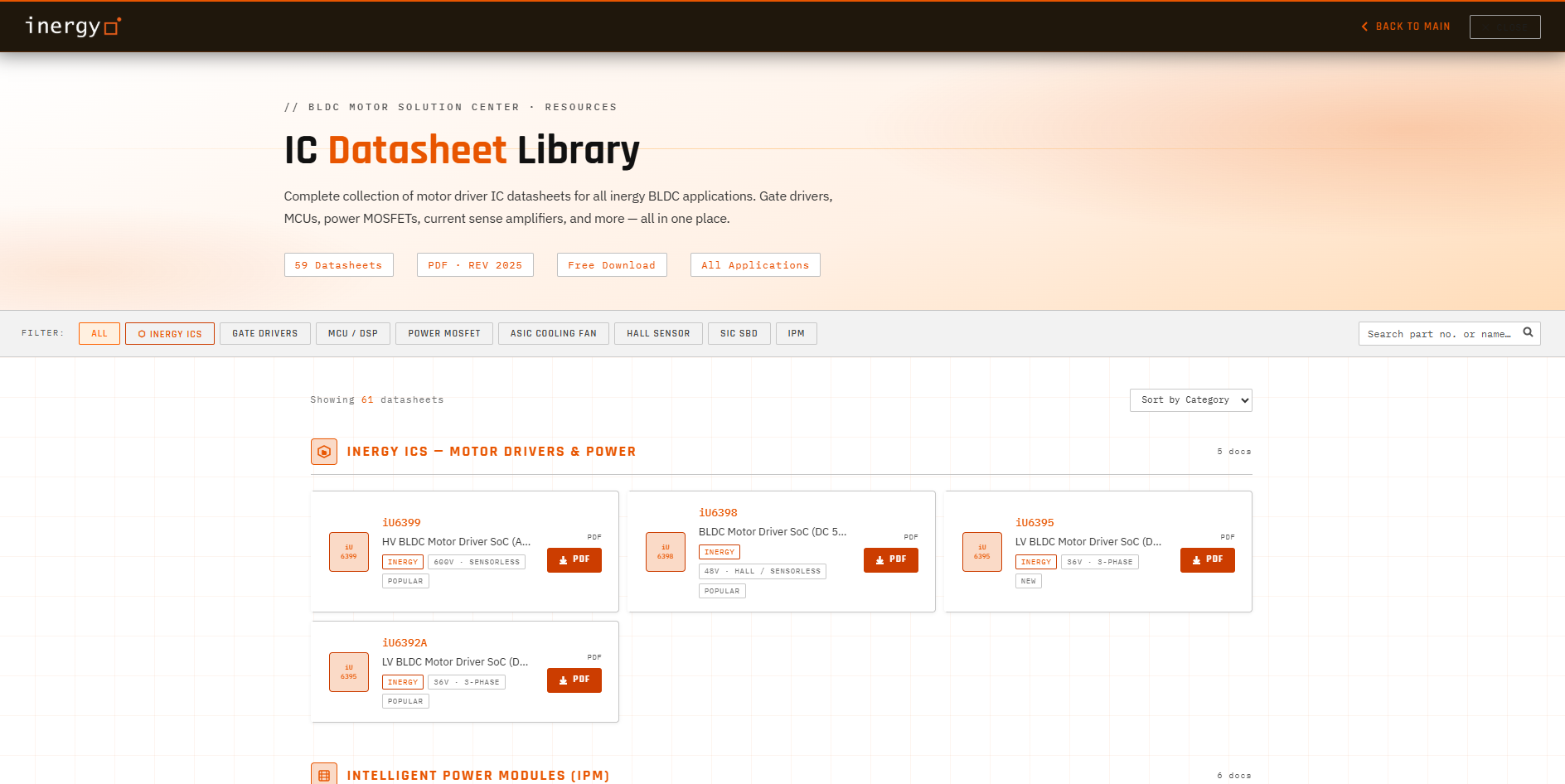Click the 48V · HALL / SENSORLESS tag
This screenshot has height=784, width=1565.
tap(763, 571)
